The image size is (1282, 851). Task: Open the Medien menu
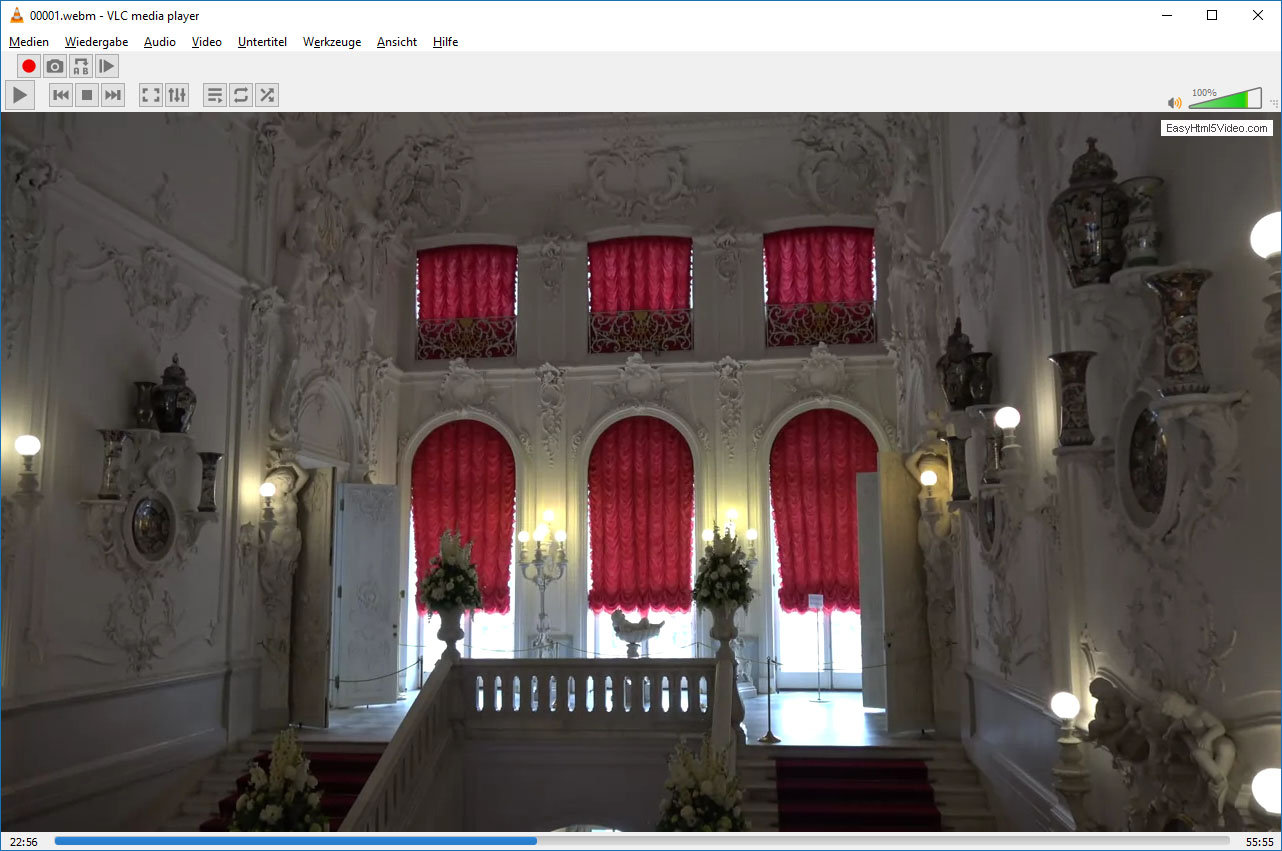(29, 42)
